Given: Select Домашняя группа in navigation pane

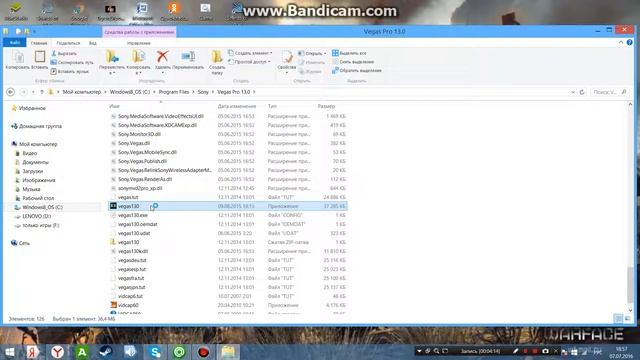Looking at the screenshot, I should (x=40, y=126).
